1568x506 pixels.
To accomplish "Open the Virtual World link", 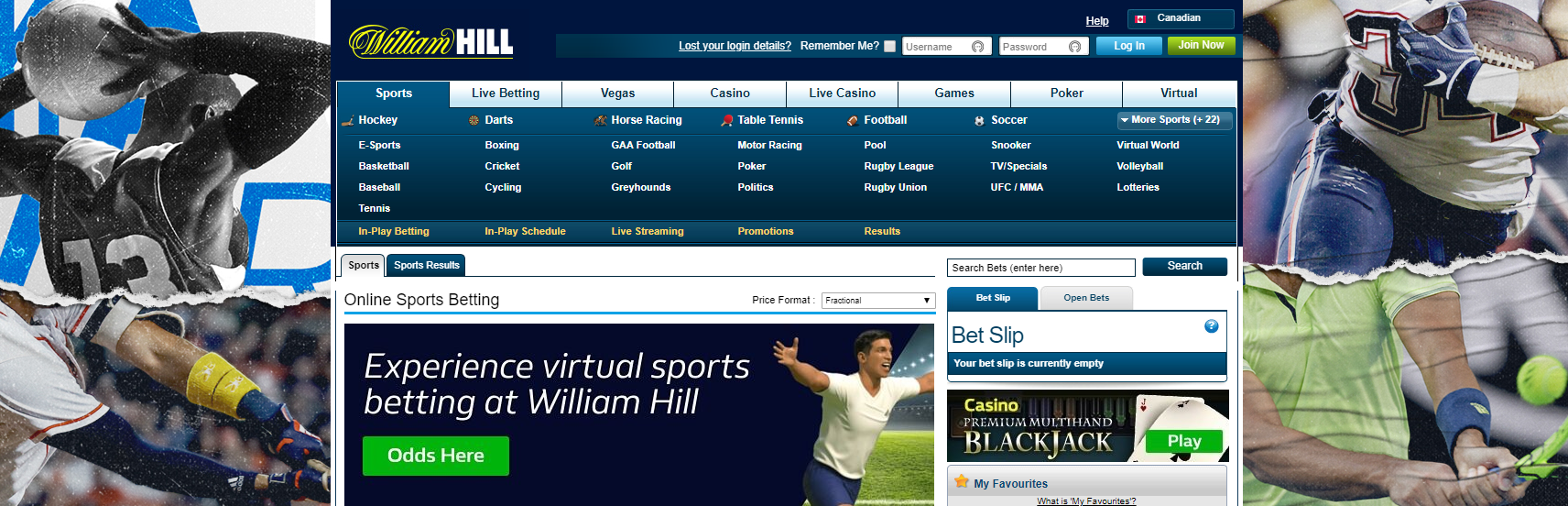I will pos(1148,145).
